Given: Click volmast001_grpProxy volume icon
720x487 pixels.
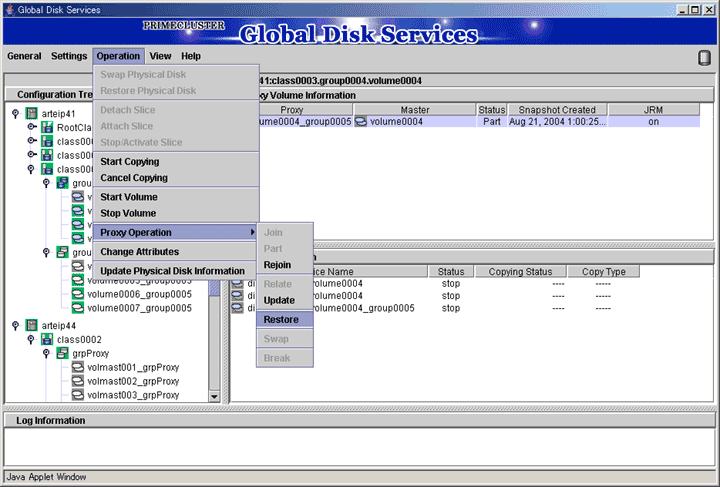Looking at the screenshot, I should tap(78, 367).
